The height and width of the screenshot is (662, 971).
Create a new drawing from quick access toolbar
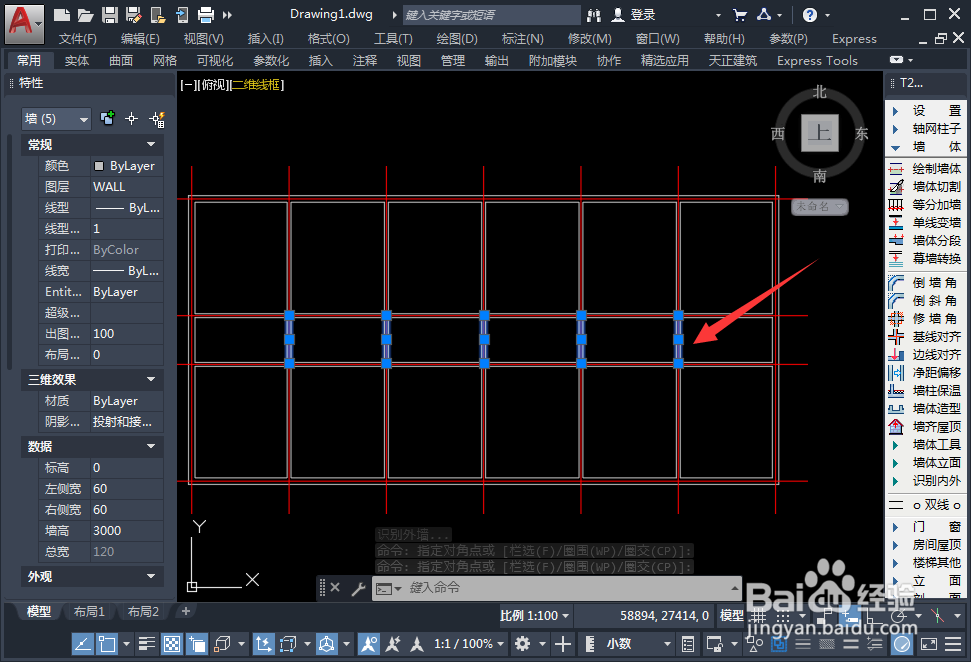61,15
